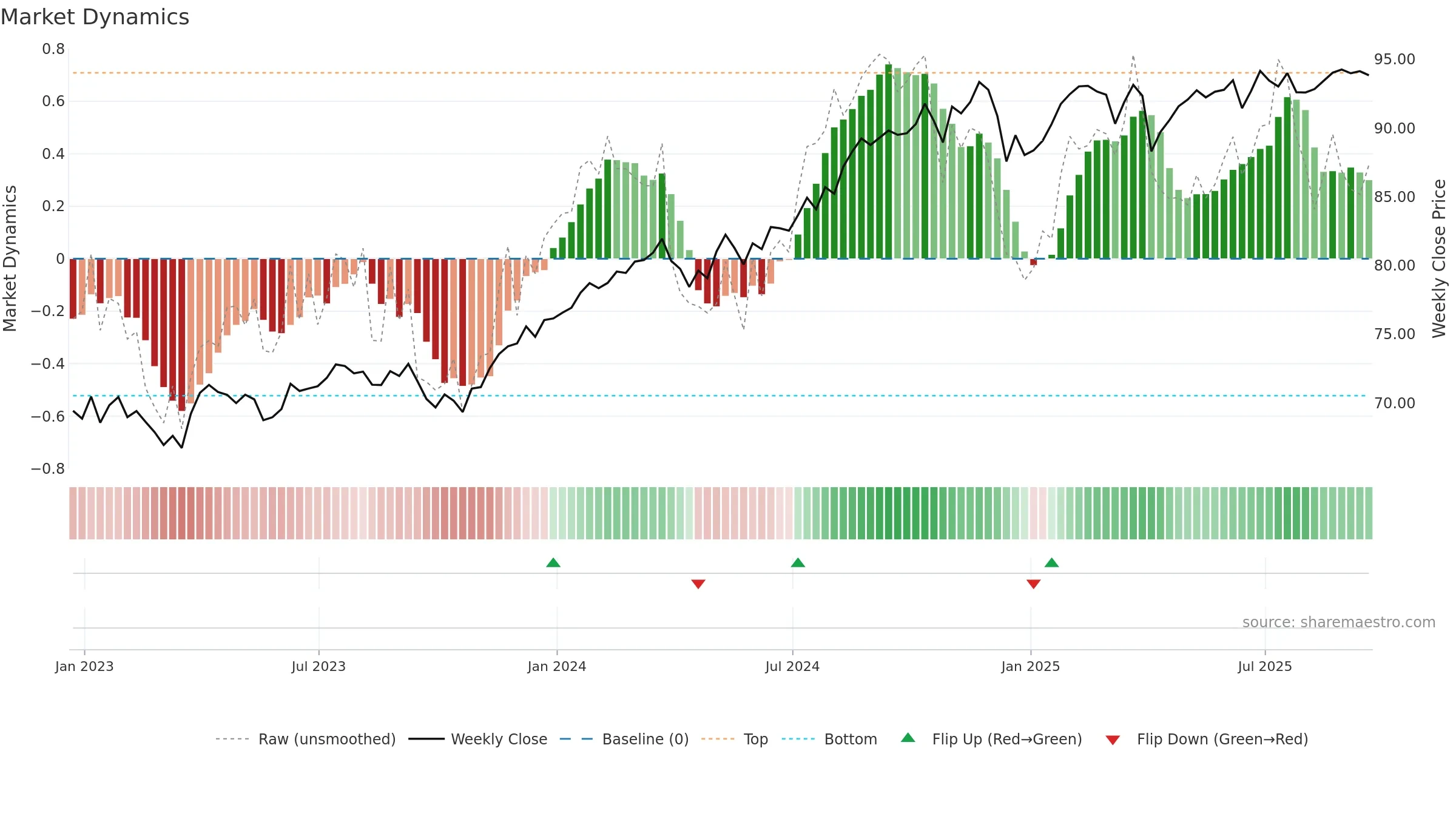This screenshot has height=819, width=1456.
Task: Toggle the Weekly Close legend entry
Action: click(478, 739)
